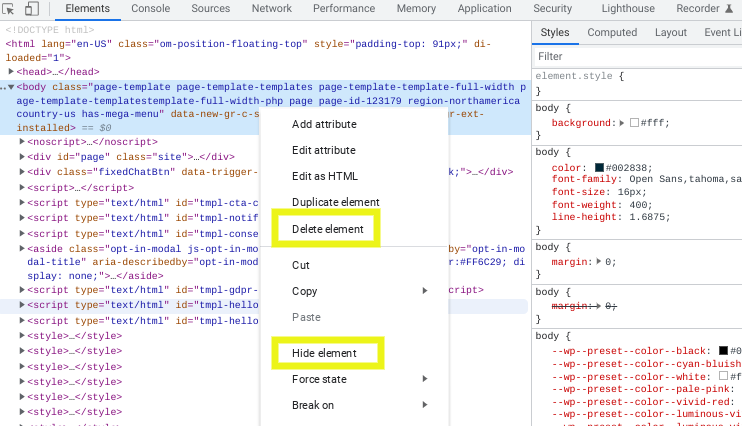
Task: Select the Styles pane tab
Action: pyautogui.click(x=555, y=32)
